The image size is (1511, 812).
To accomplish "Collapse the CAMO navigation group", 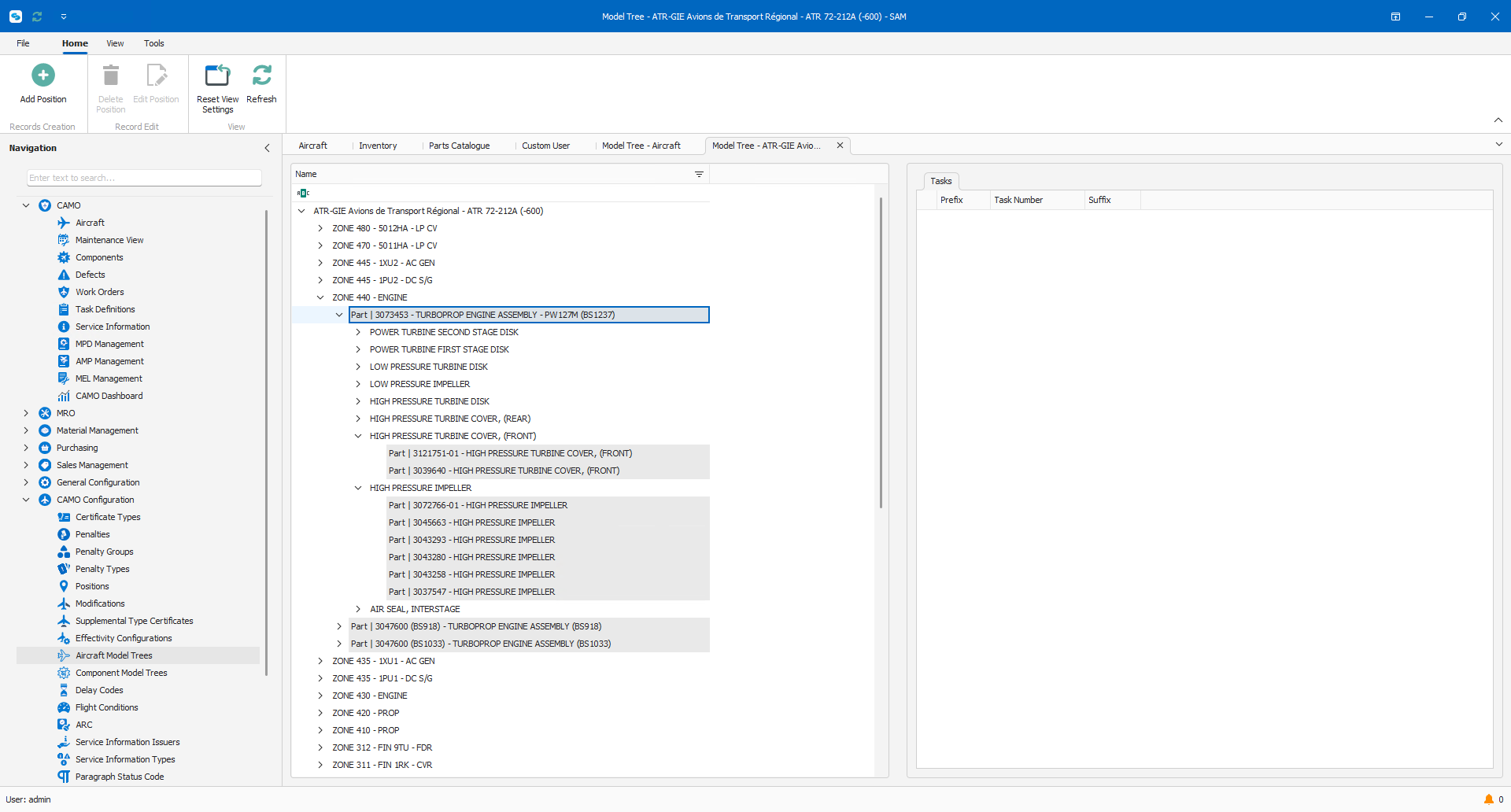I will [x=26, y=205].
